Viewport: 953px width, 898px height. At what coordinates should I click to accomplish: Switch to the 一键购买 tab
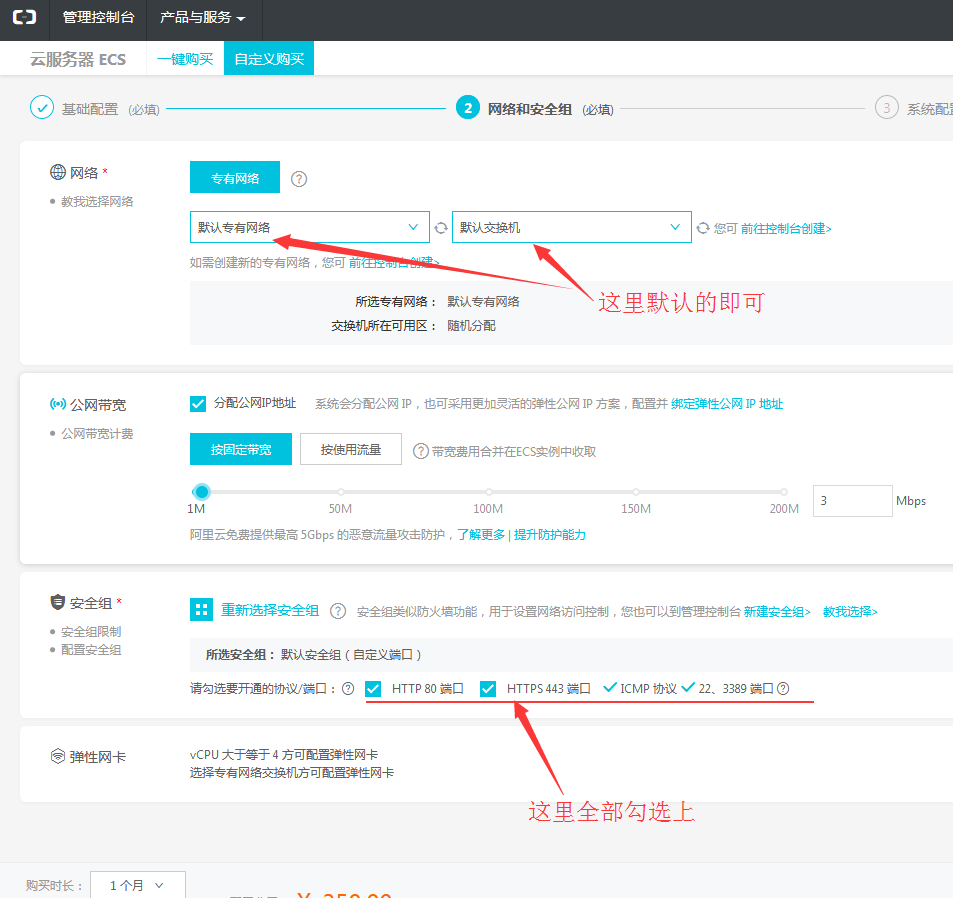185,59
